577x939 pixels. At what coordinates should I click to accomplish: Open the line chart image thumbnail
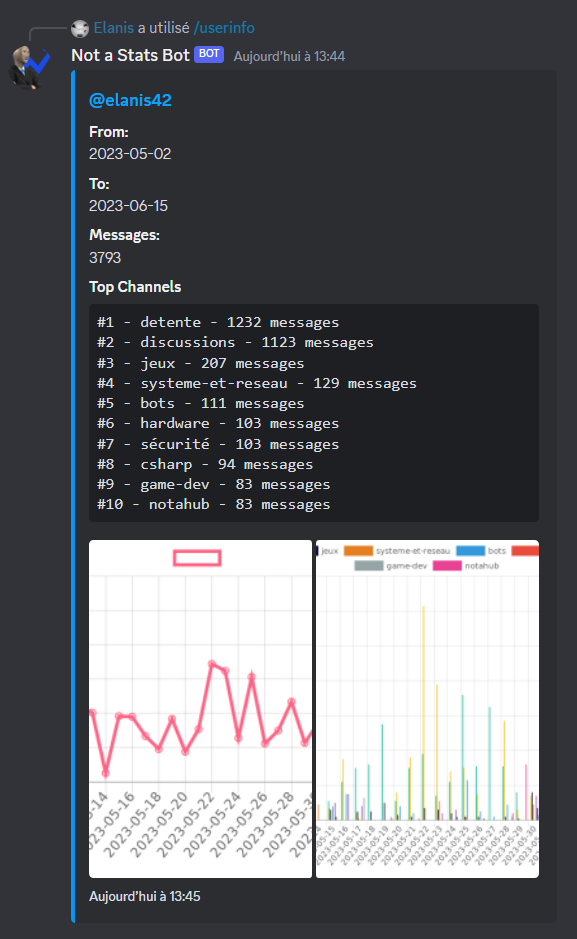(x=201, y=709)
